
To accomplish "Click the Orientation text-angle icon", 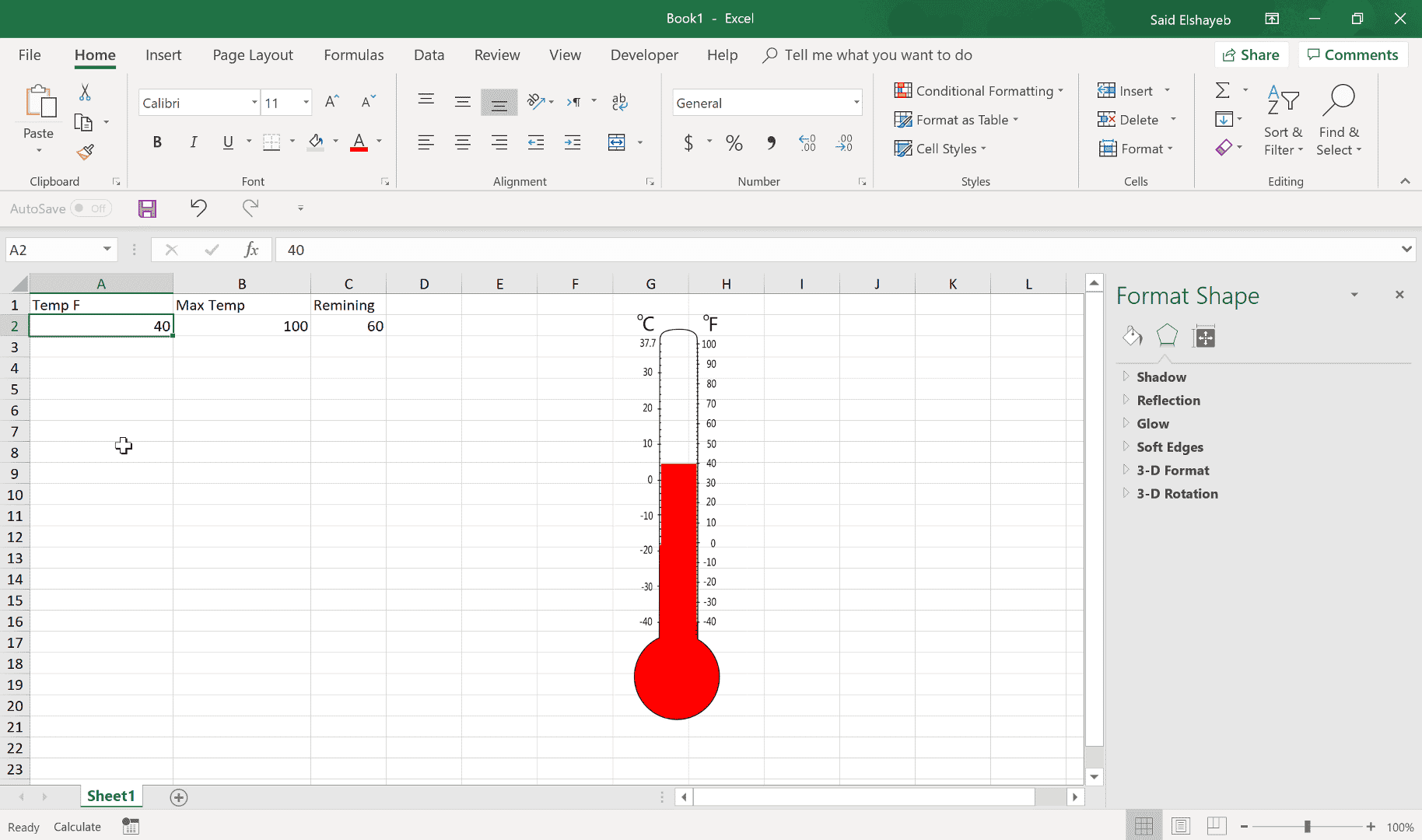I will (537, 101).
